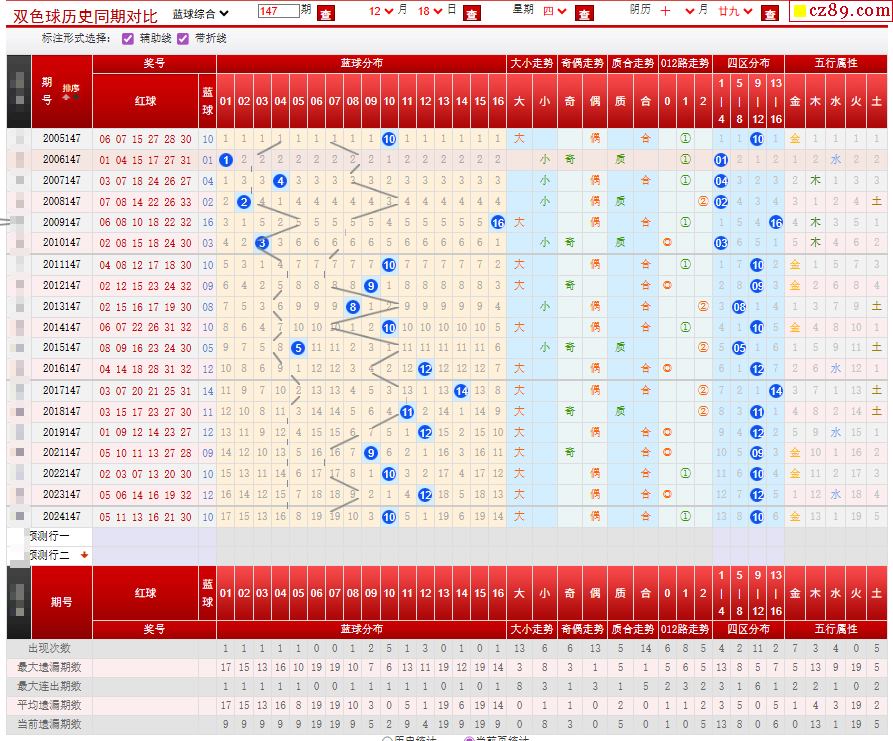Click the 预测行一 prediction row label
Image resolution: width=893 pixels, height=741 pixels.
(x=50, y=535)
